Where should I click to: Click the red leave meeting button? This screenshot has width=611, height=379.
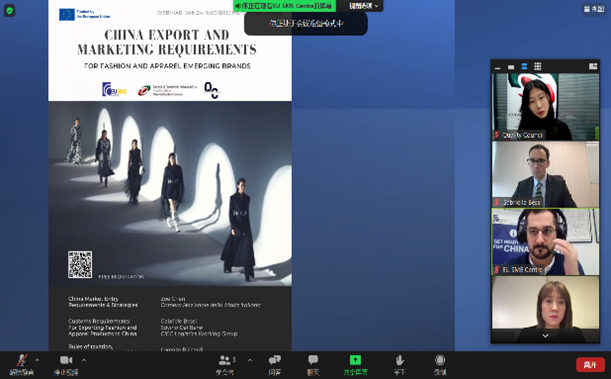[590, 365]
